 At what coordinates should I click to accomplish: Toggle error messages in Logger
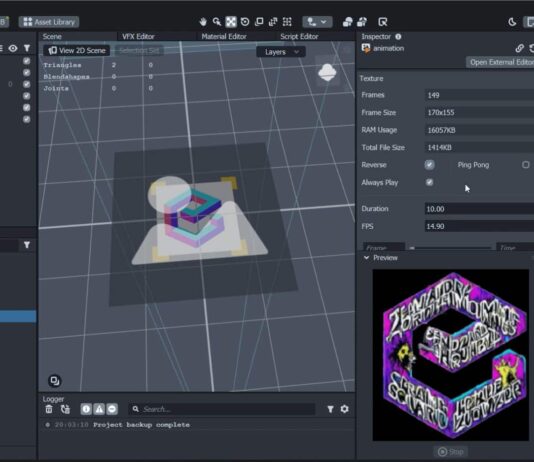[x=112, y=409]
